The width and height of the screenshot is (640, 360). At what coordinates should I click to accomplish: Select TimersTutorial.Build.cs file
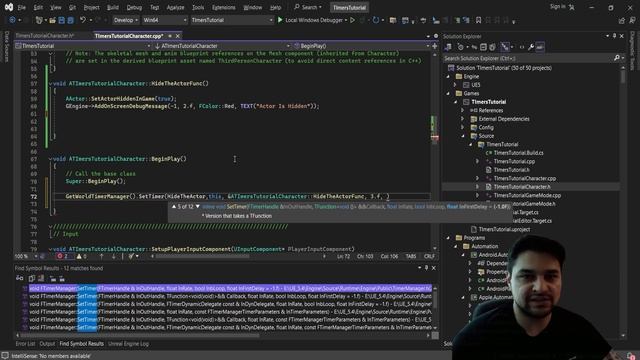518,153
